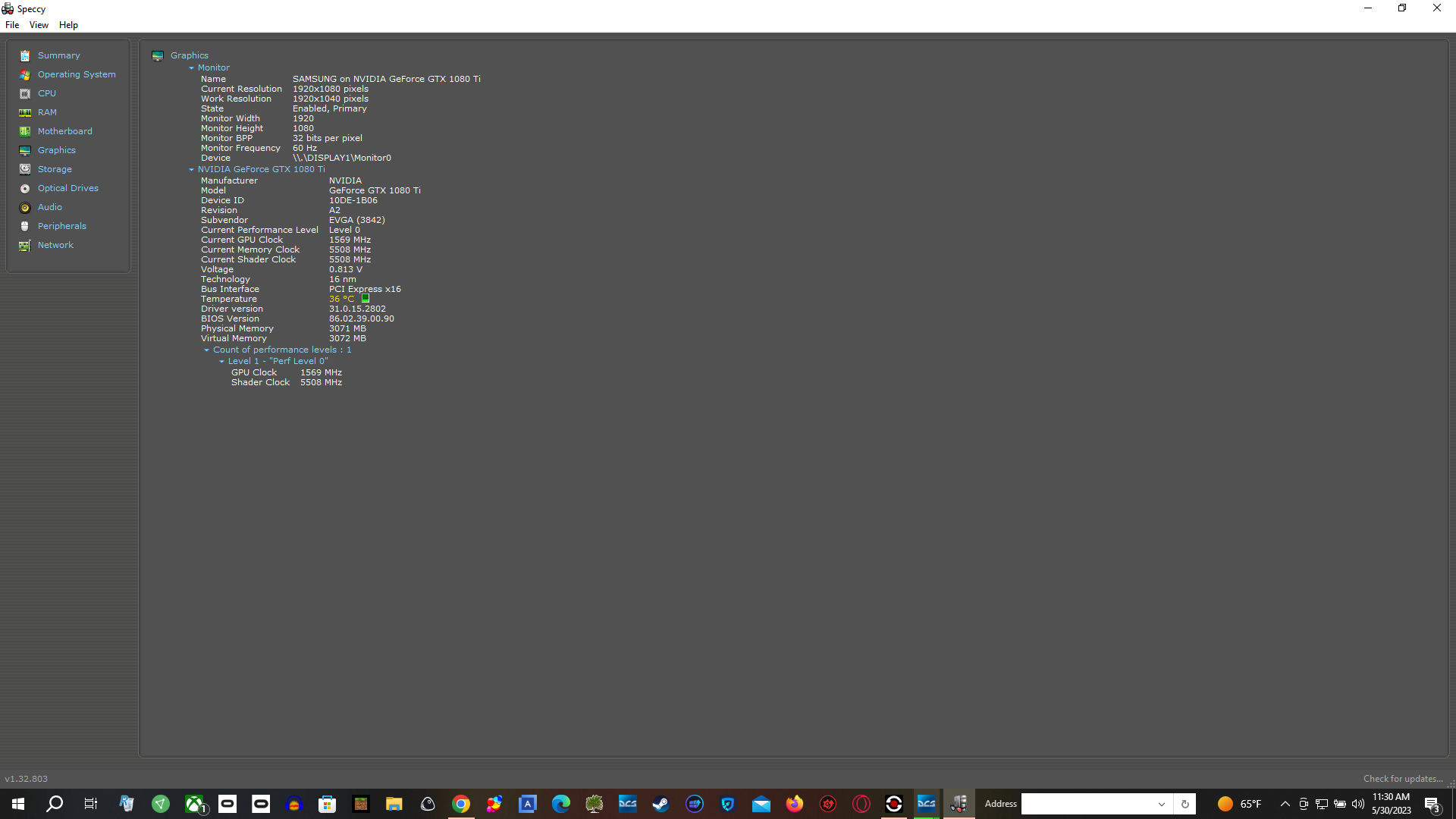This screenshot has width=1456, height=819.
Task: Open the Help menu
Action: [x=68, y=25]
